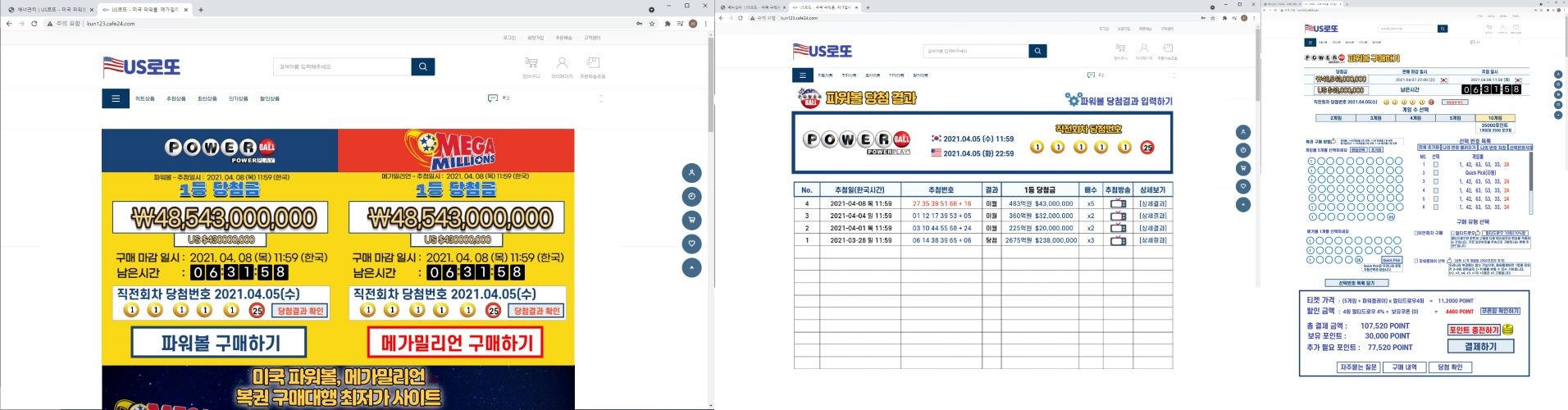Open new tab plus button in left browser

click(201, 10)
